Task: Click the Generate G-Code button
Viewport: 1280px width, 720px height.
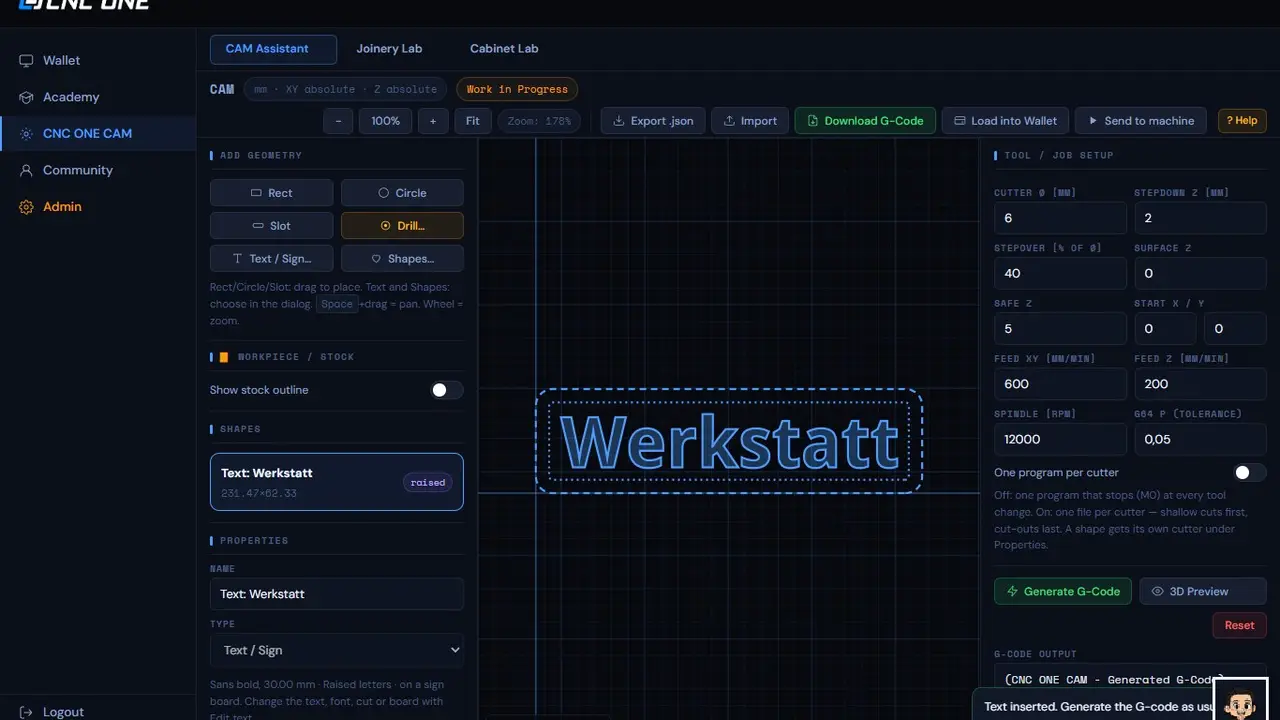Action: pos(1063,591)
